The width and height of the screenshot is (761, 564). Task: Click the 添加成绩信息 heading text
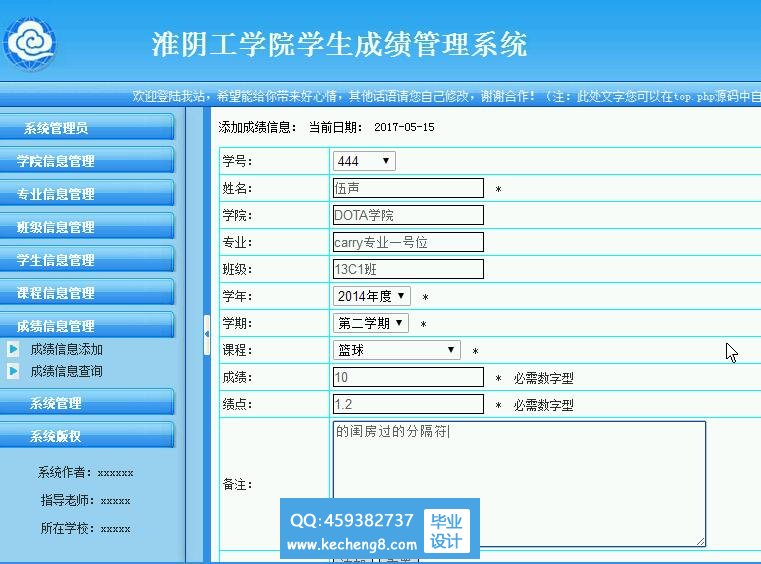[257, 127]
